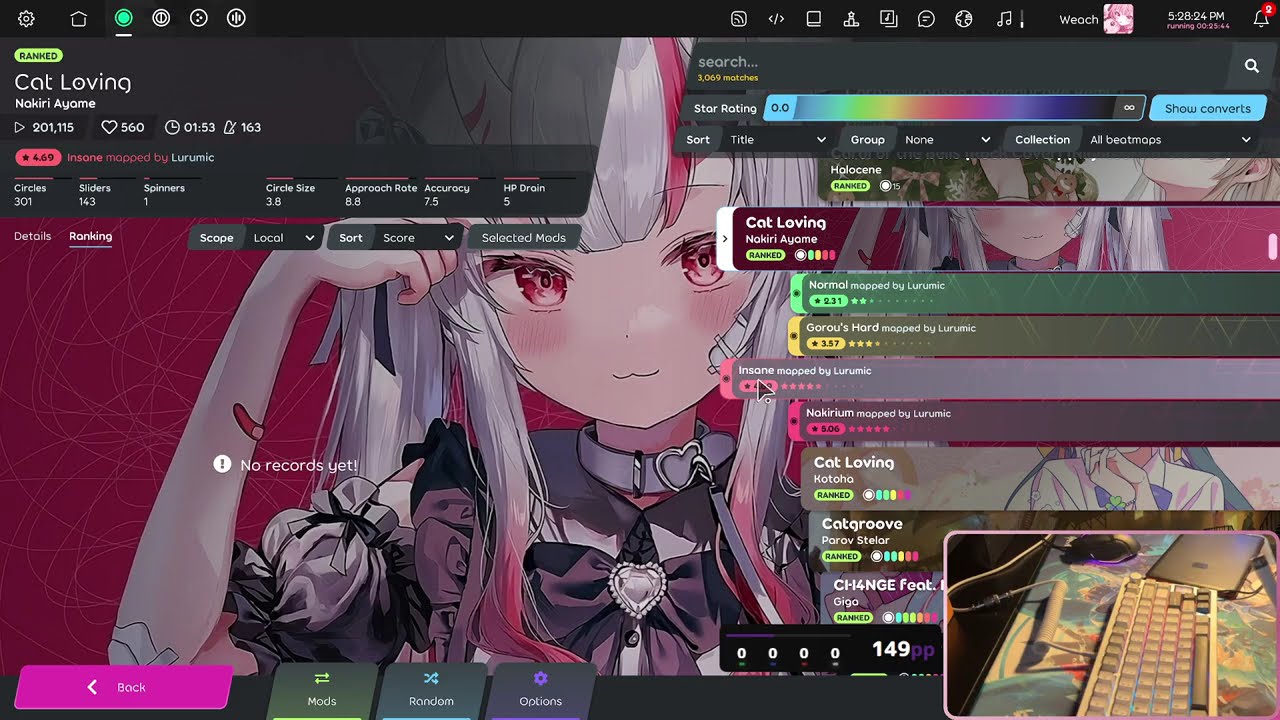
Task: Open the news feed icon
Action: click(739, 18)
